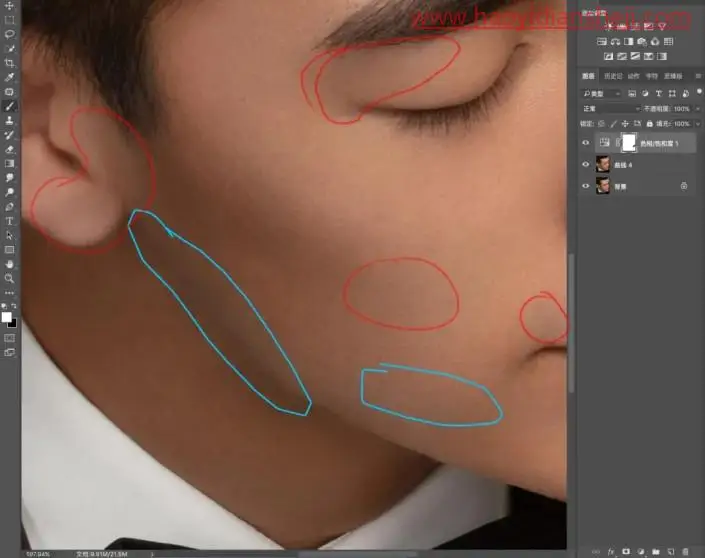Viewport: 705px width, 558px height.
Task: Hide the Background layer
Action: click(585, 186)
